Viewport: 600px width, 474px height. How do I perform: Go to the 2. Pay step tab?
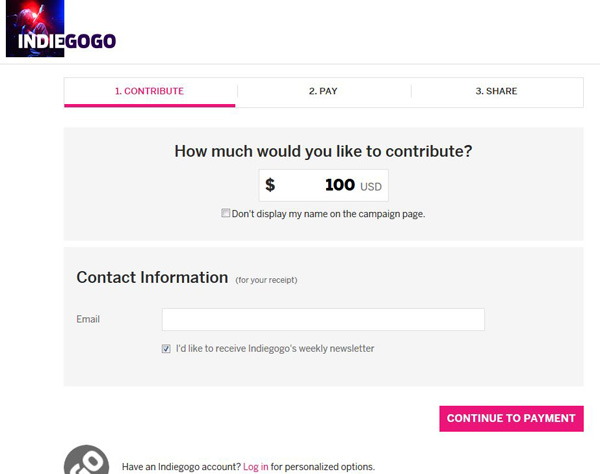pos(323,91)
